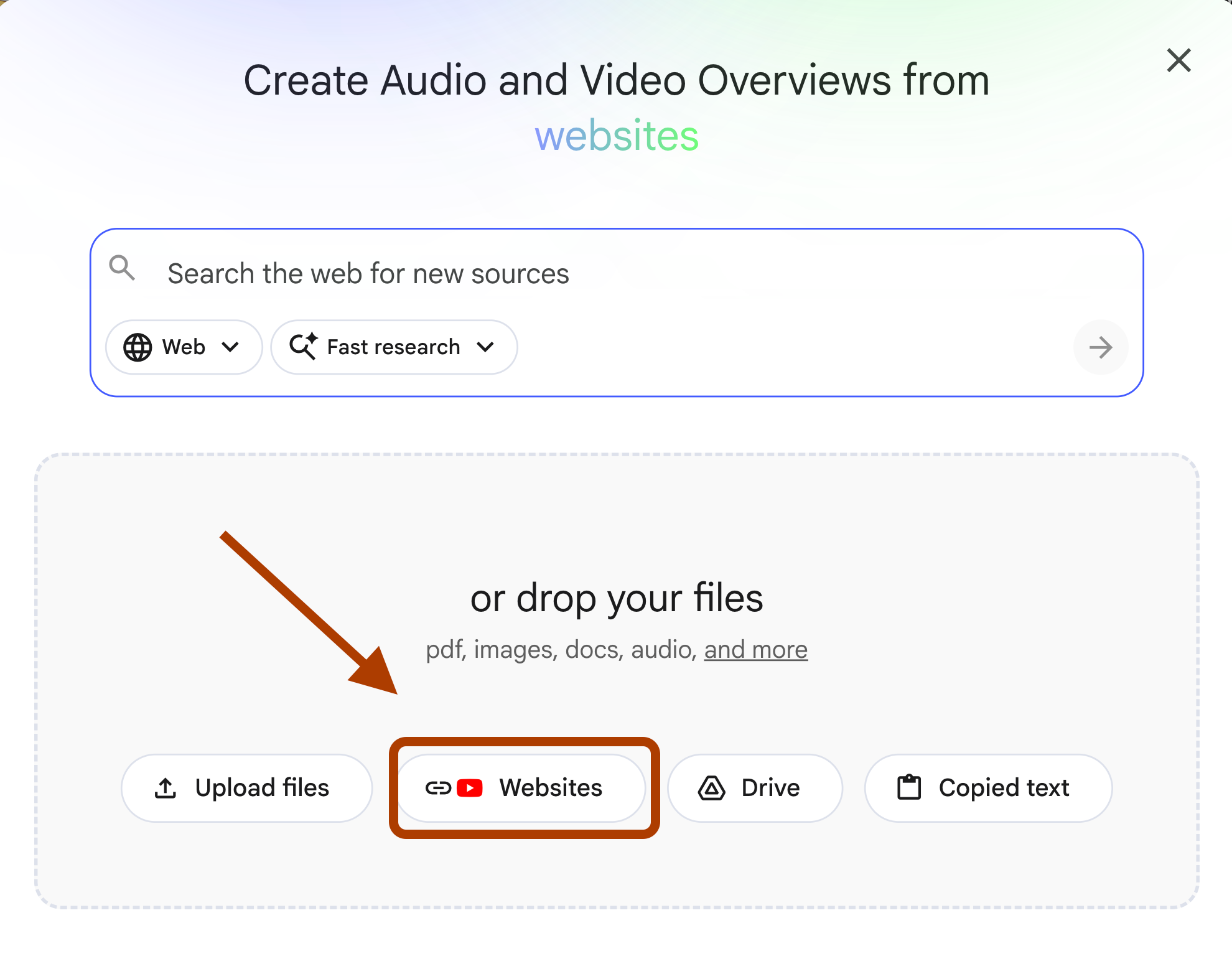Click the upload arrow icon
1232x956 pixels.
coord(166,788)
